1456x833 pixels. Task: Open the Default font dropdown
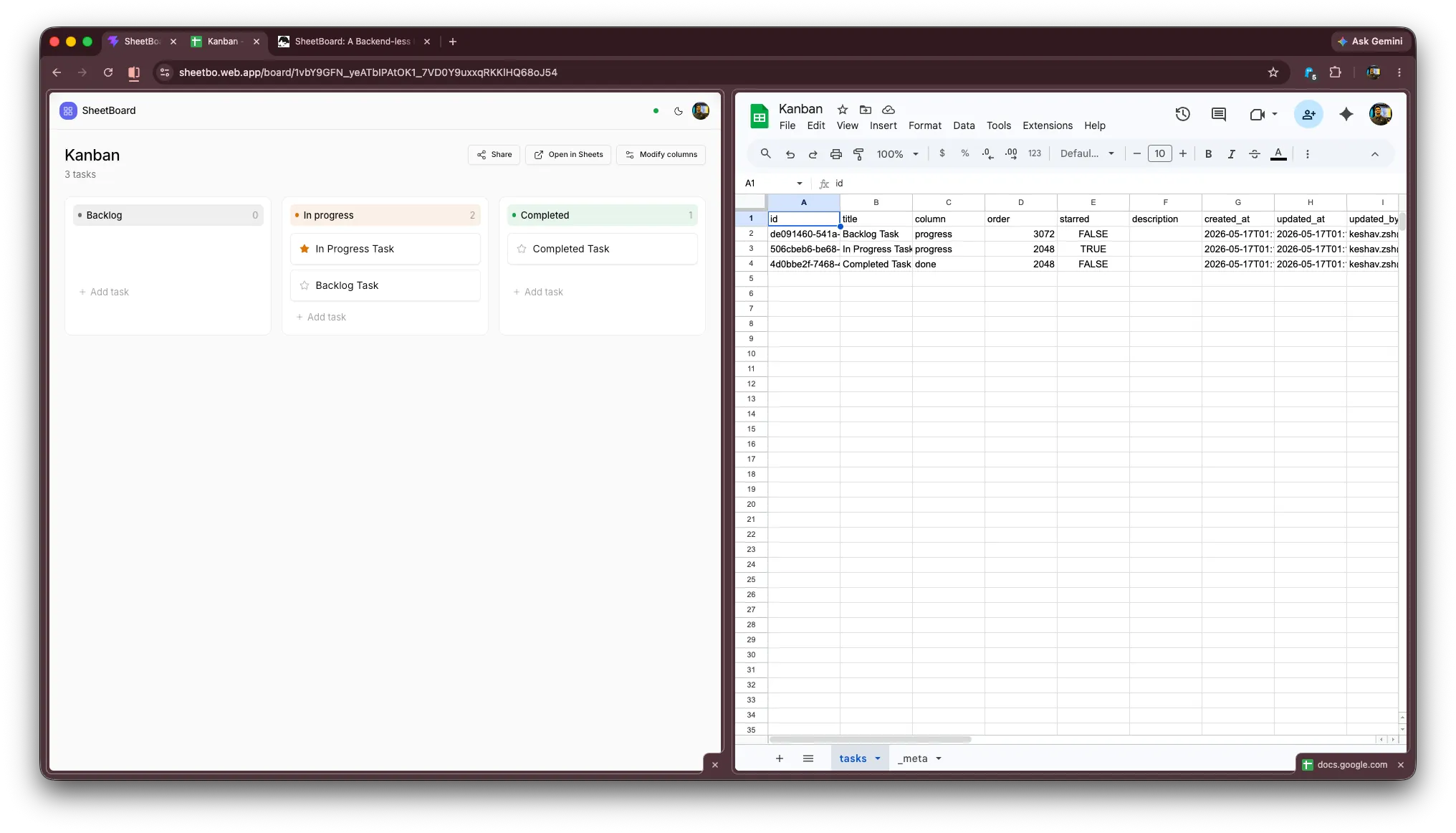click(x=1087, y=153)
